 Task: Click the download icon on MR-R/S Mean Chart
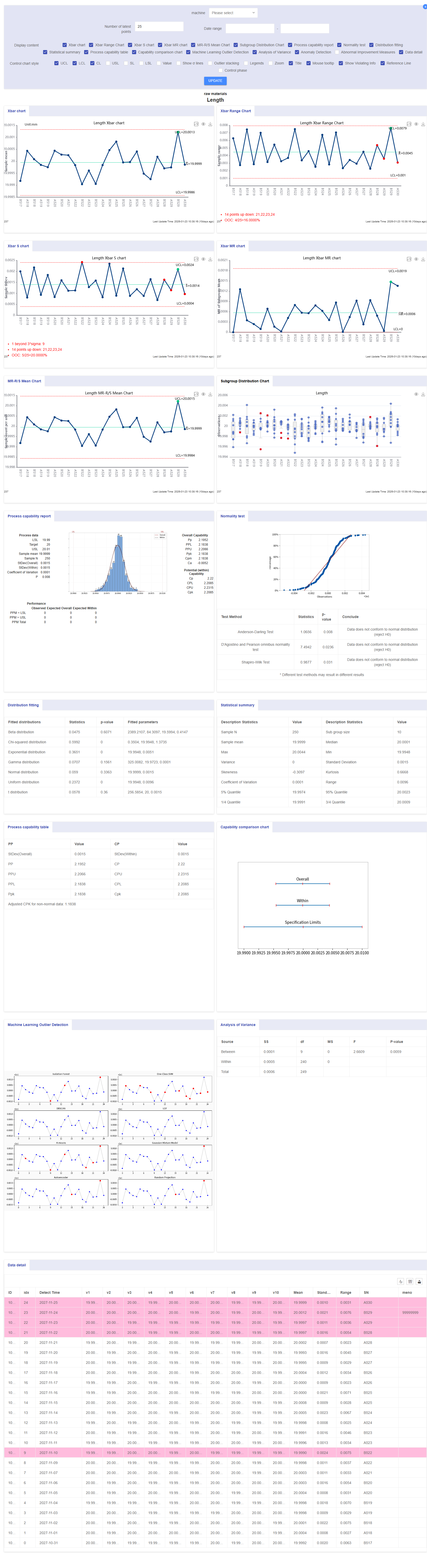[x=211, y=394]
